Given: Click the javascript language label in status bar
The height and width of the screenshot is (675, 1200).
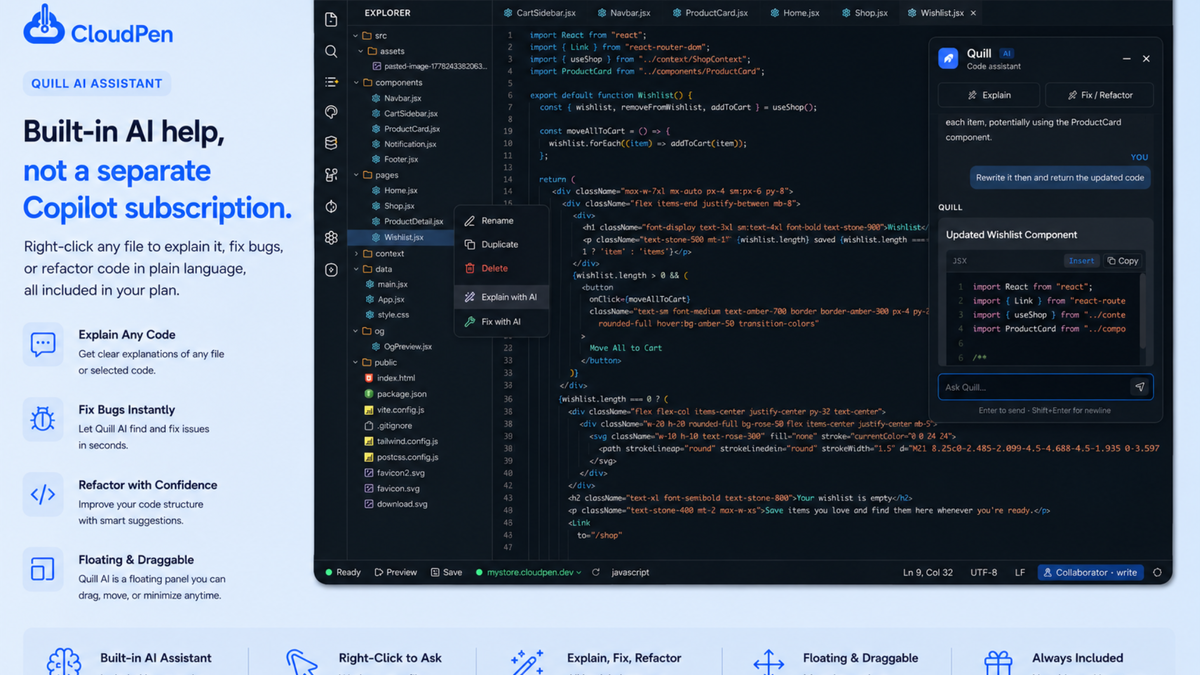Looking at the screenshot, I should point(630,573).
